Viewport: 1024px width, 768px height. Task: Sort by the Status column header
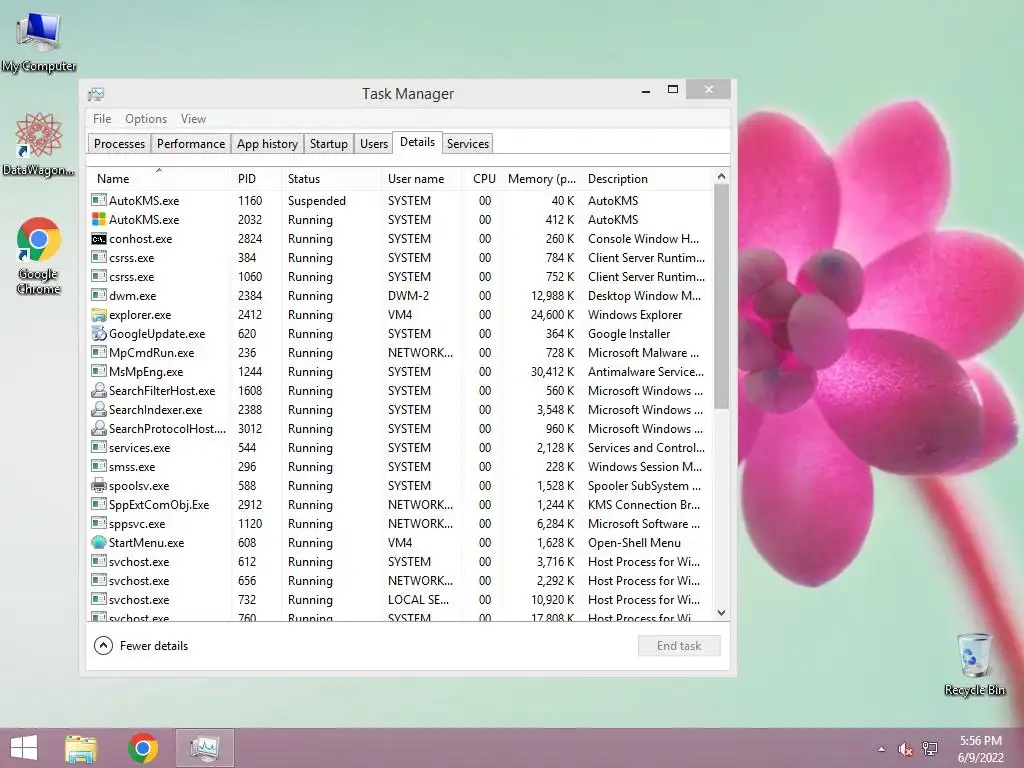coord(331,179)
